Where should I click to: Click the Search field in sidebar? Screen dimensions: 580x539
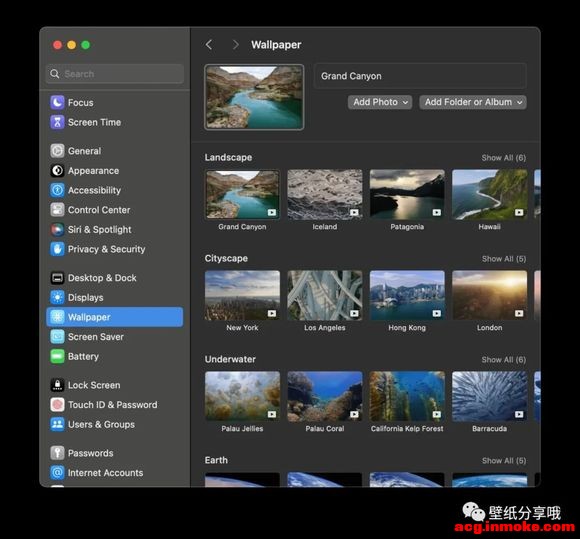point(115,74)
